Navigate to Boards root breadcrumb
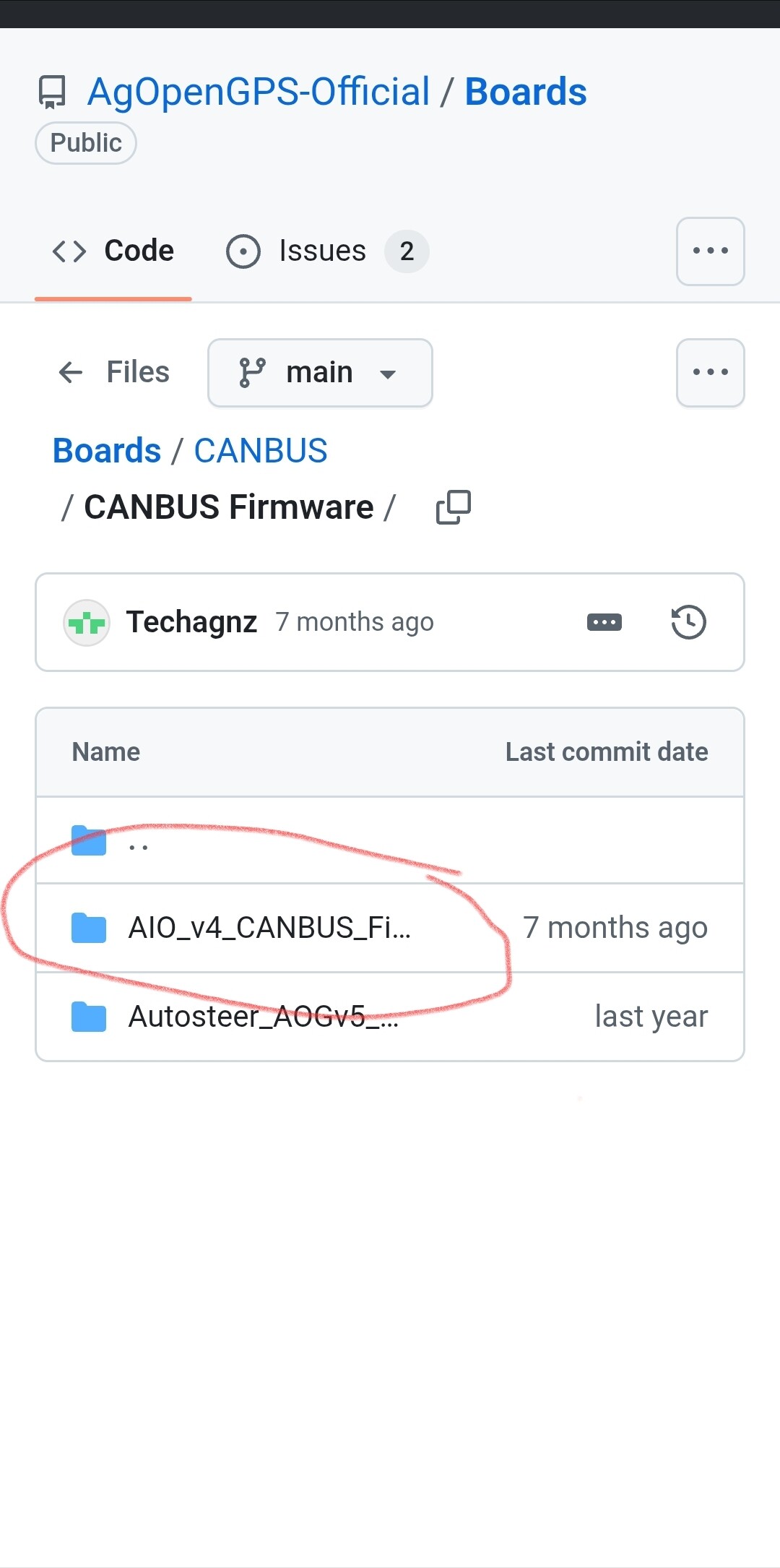Screen dimensions: 780x1568 click(107, 451)
